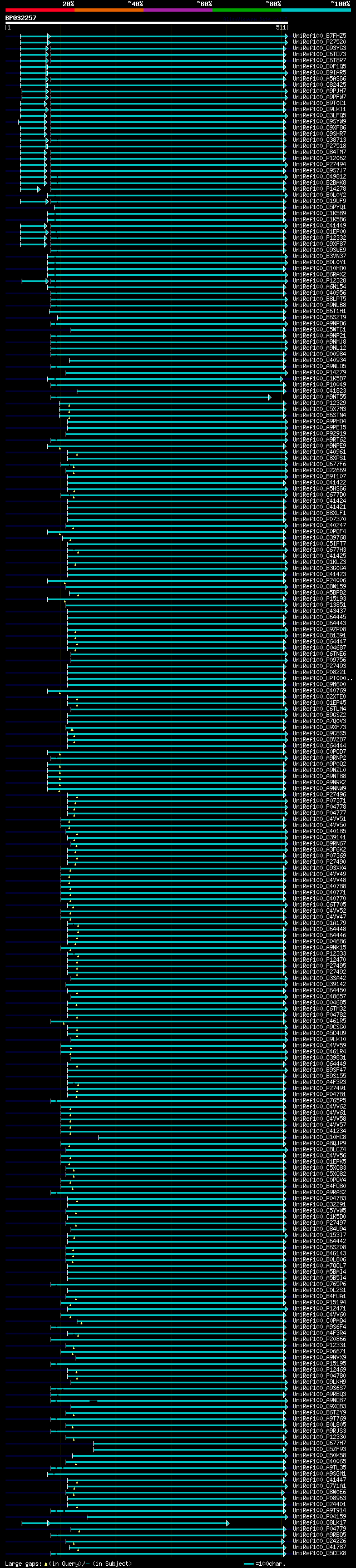Select hit label UniRef100_Q9LKH9
This screenshot has height=1568, width=356.
(319, 1382)
